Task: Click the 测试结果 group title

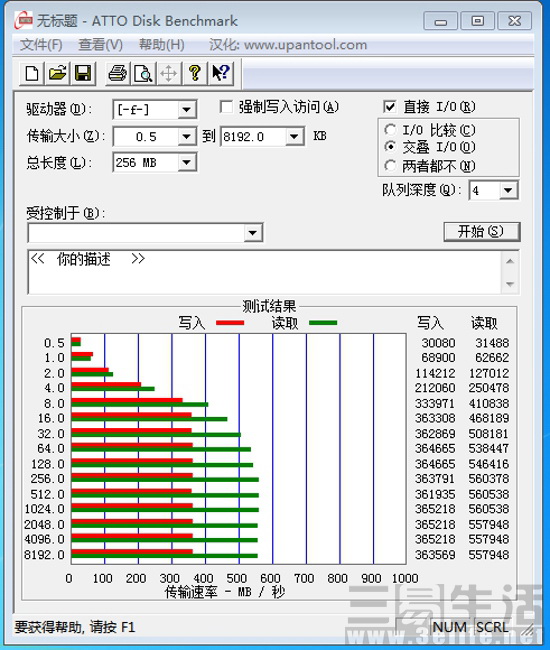Action: click(x=269, y=307)
